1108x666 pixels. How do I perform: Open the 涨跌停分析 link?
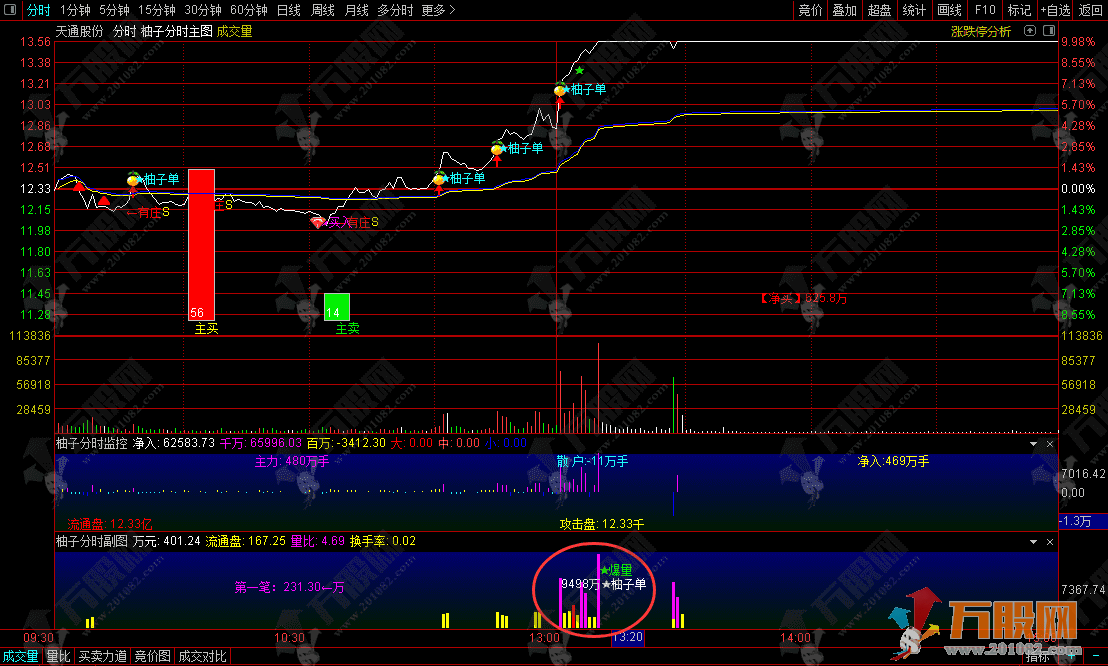(x=980, y=31)
